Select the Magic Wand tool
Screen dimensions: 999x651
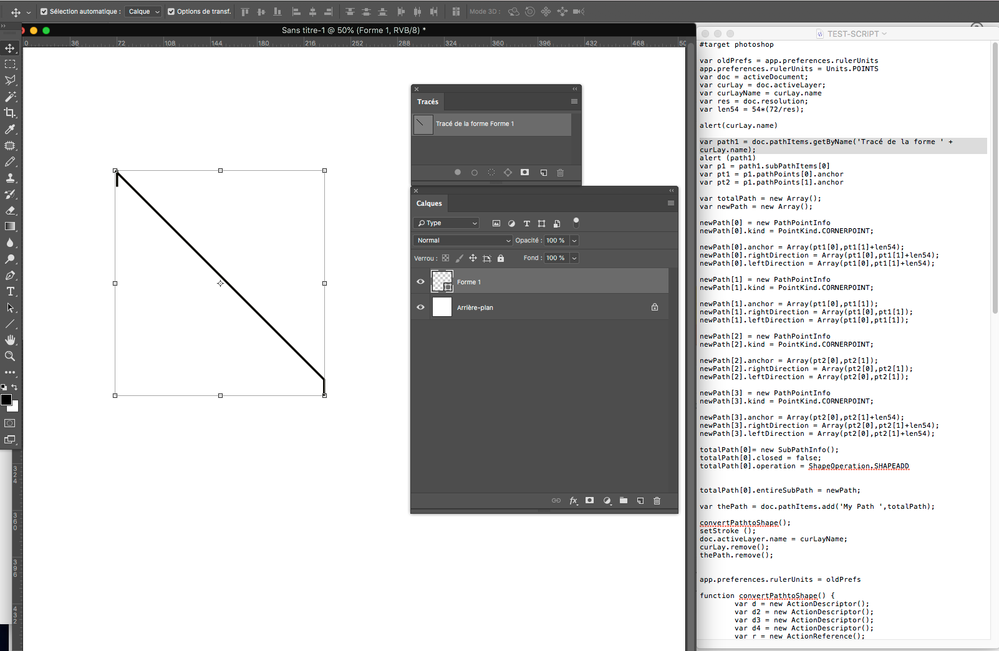(x=10, y=97)
